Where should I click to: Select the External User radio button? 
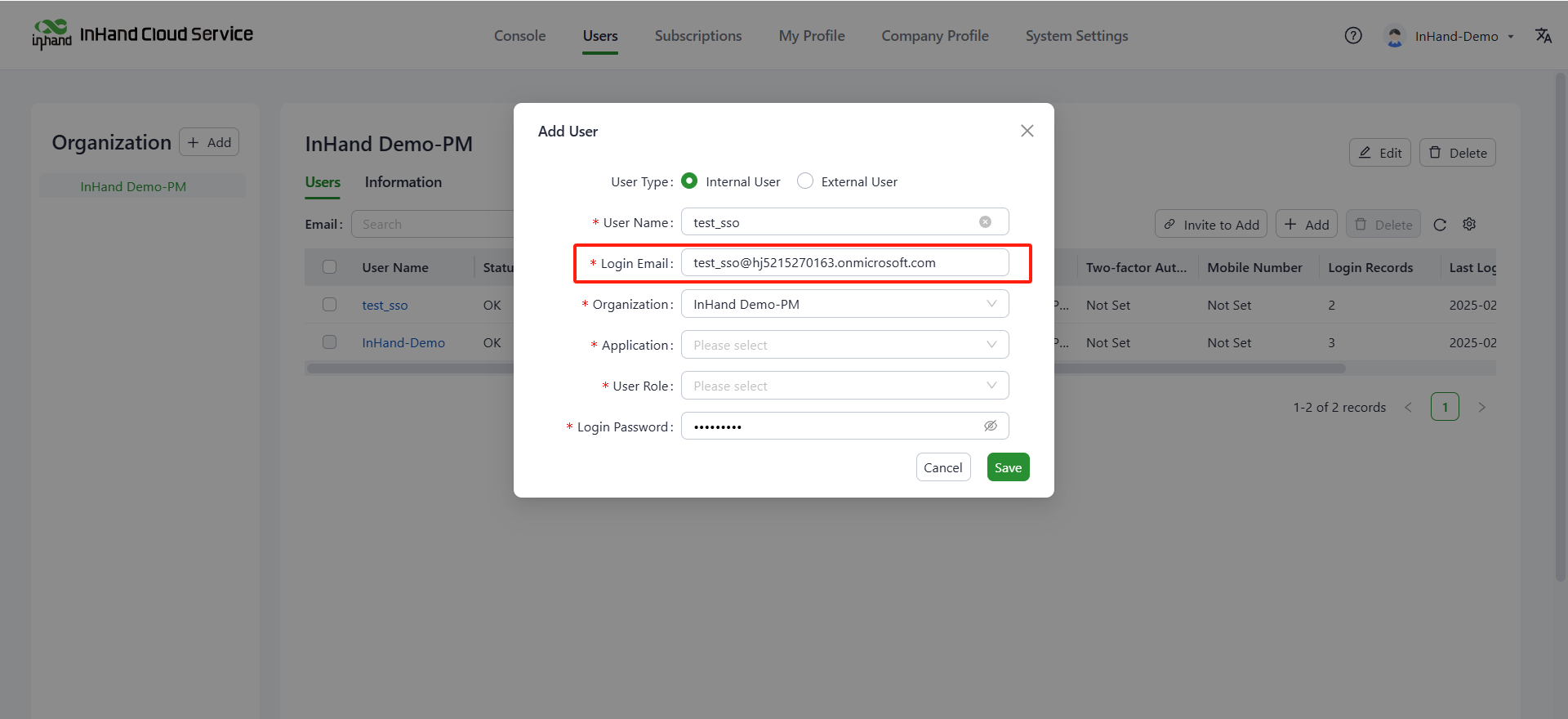pos(805,181)
